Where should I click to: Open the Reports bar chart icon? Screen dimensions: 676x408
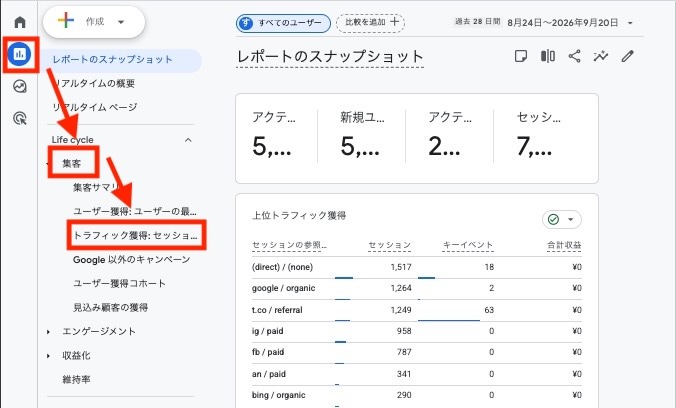point(19,54)
